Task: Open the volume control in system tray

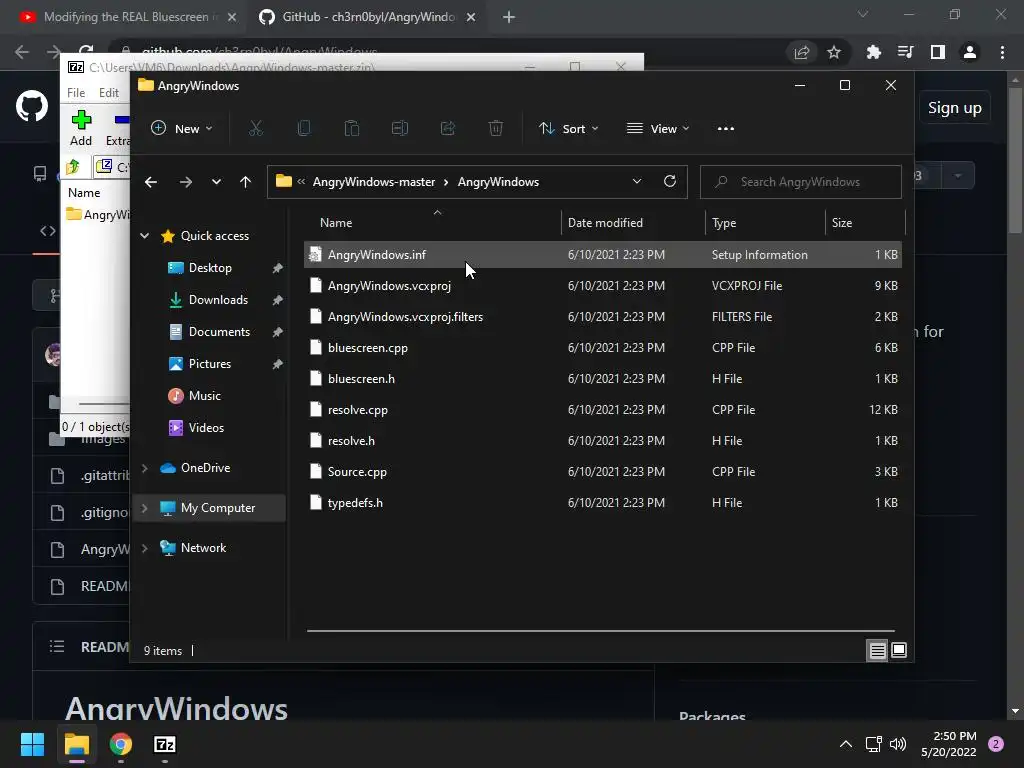Action: (898, 744)
